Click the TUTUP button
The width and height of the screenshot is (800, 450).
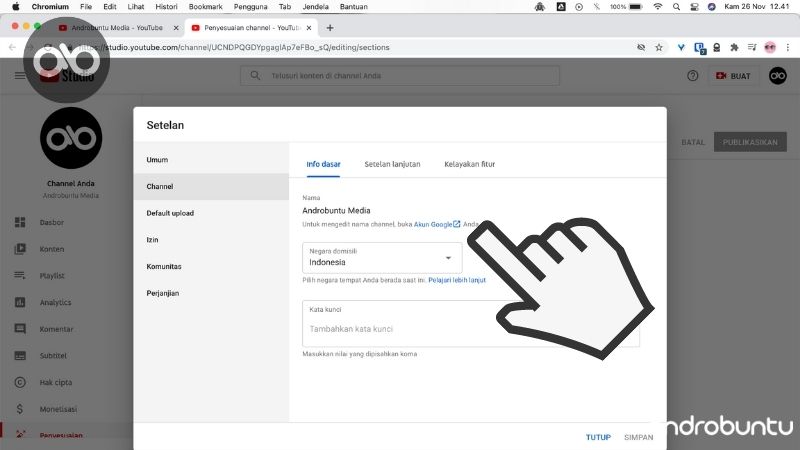click(598, 437)
